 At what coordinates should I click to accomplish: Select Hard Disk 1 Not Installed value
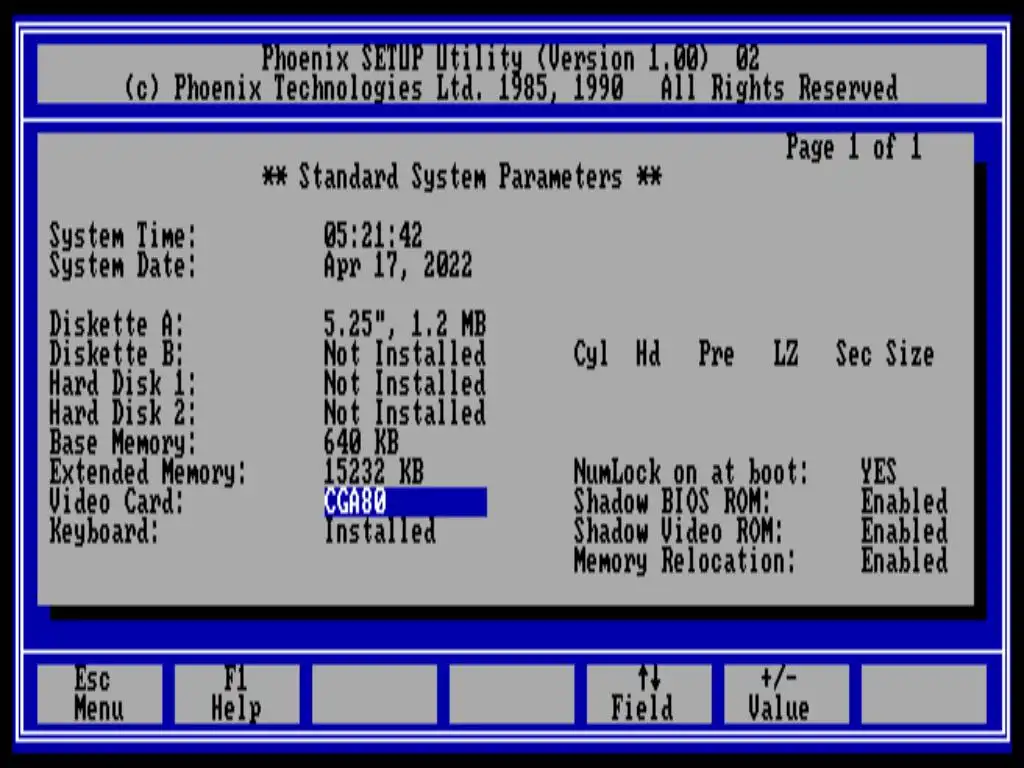[x=404, y=383]
